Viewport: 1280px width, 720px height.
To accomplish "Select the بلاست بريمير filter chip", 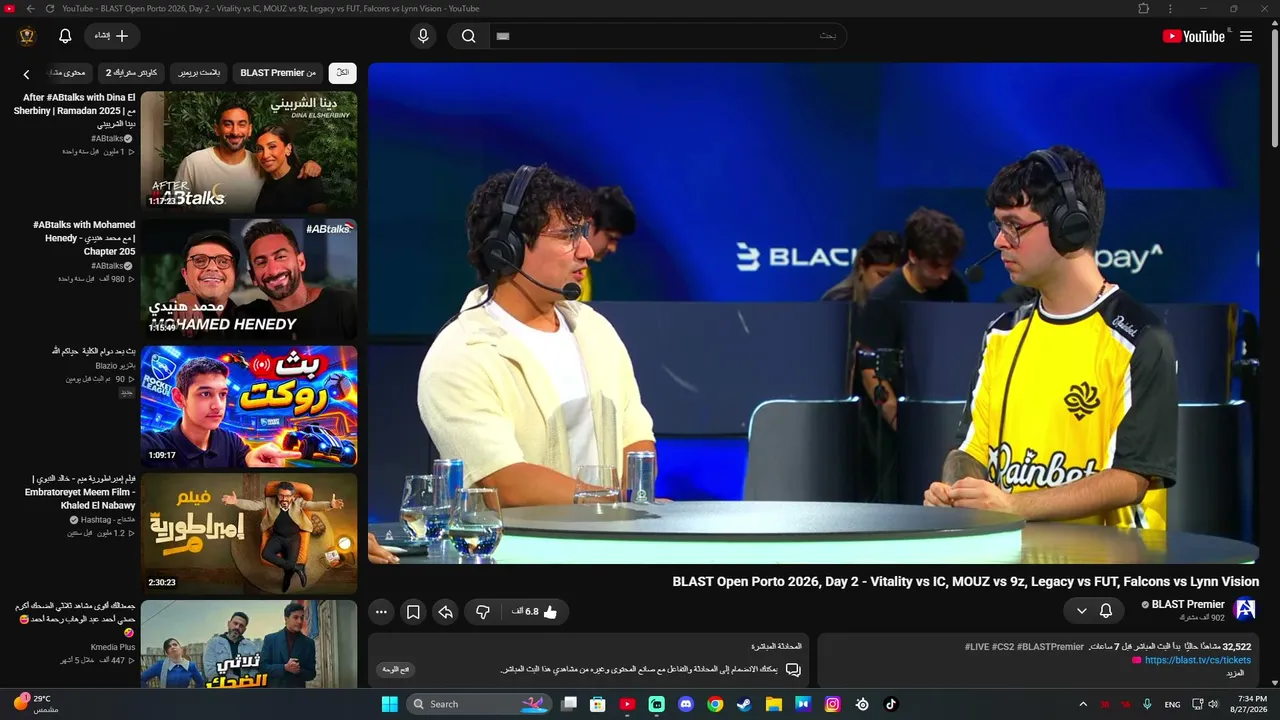I will 199,73.
